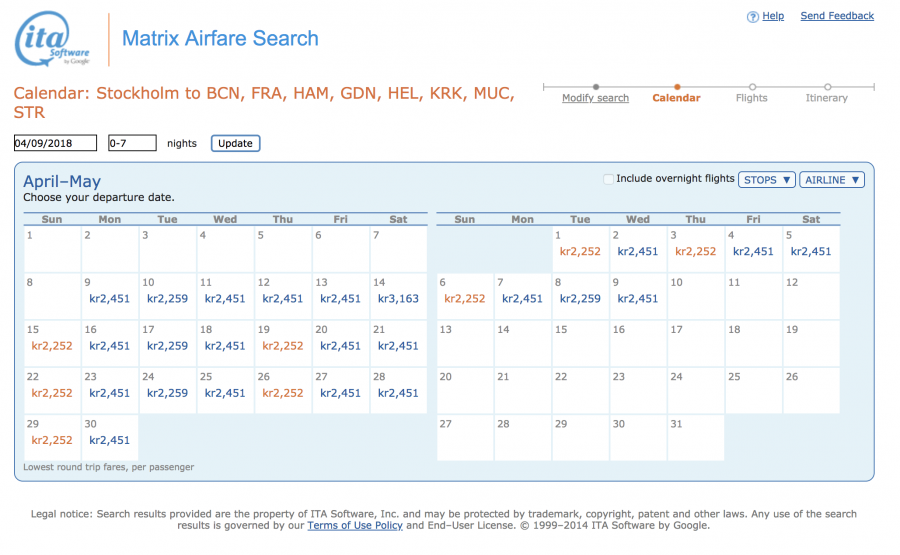
Task: Select May 1 fare kr2,252
Action: [x=580, y=251]
